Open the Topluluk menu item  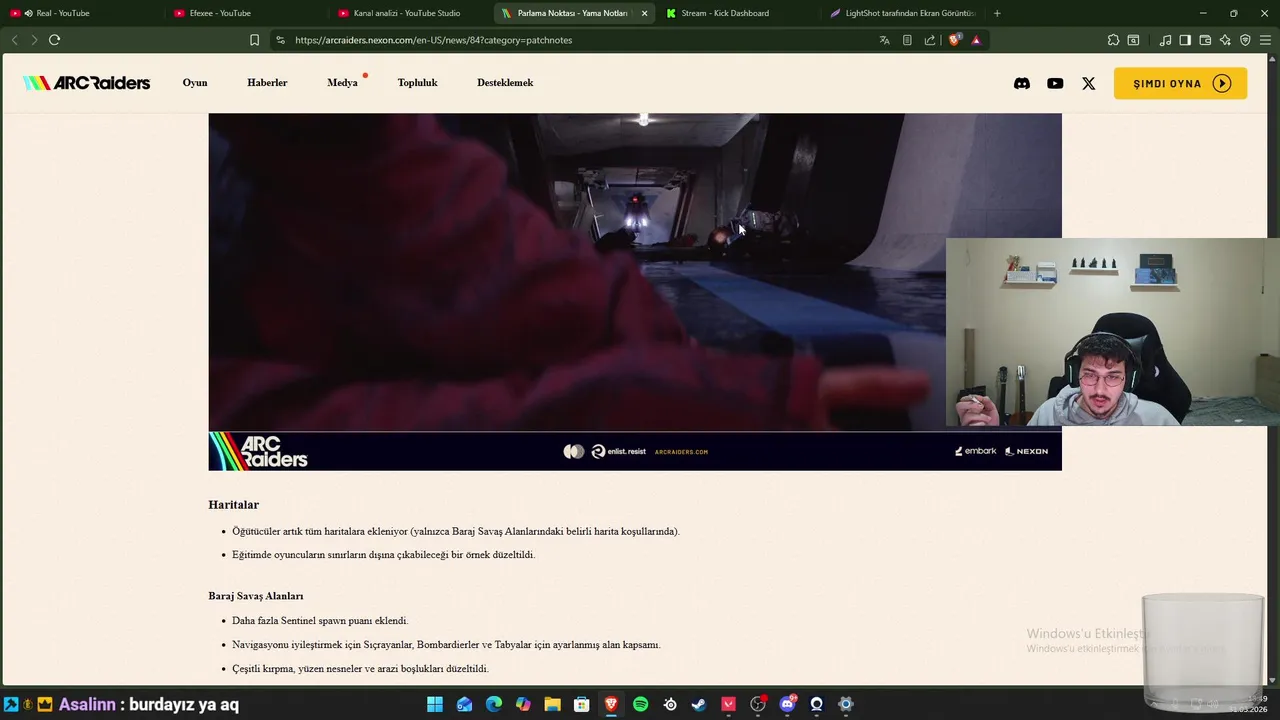(x=417, y=83)
